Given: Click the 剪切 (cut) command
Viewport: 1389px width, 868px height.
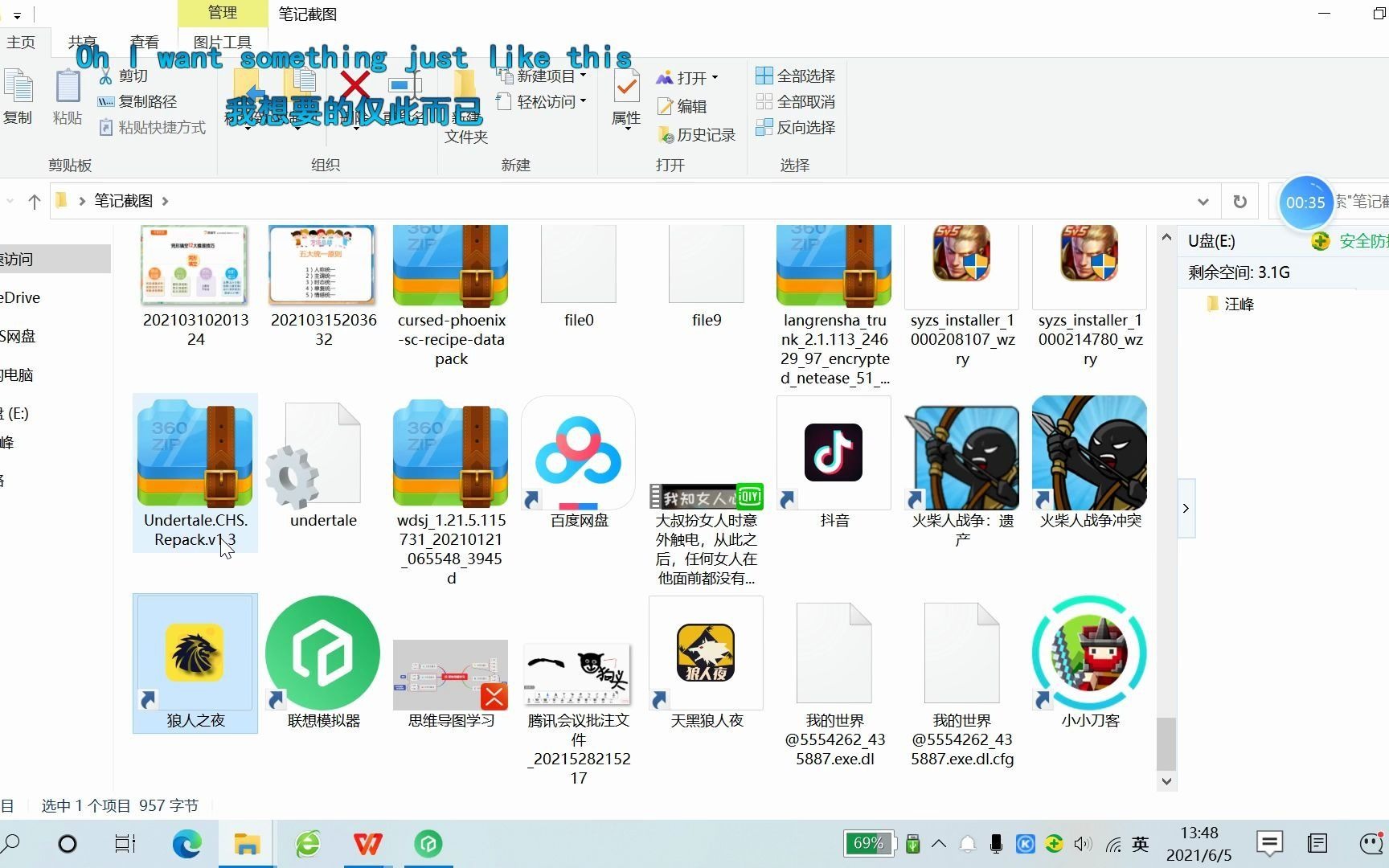Looking at the screenshot, I should pos(123,76).
